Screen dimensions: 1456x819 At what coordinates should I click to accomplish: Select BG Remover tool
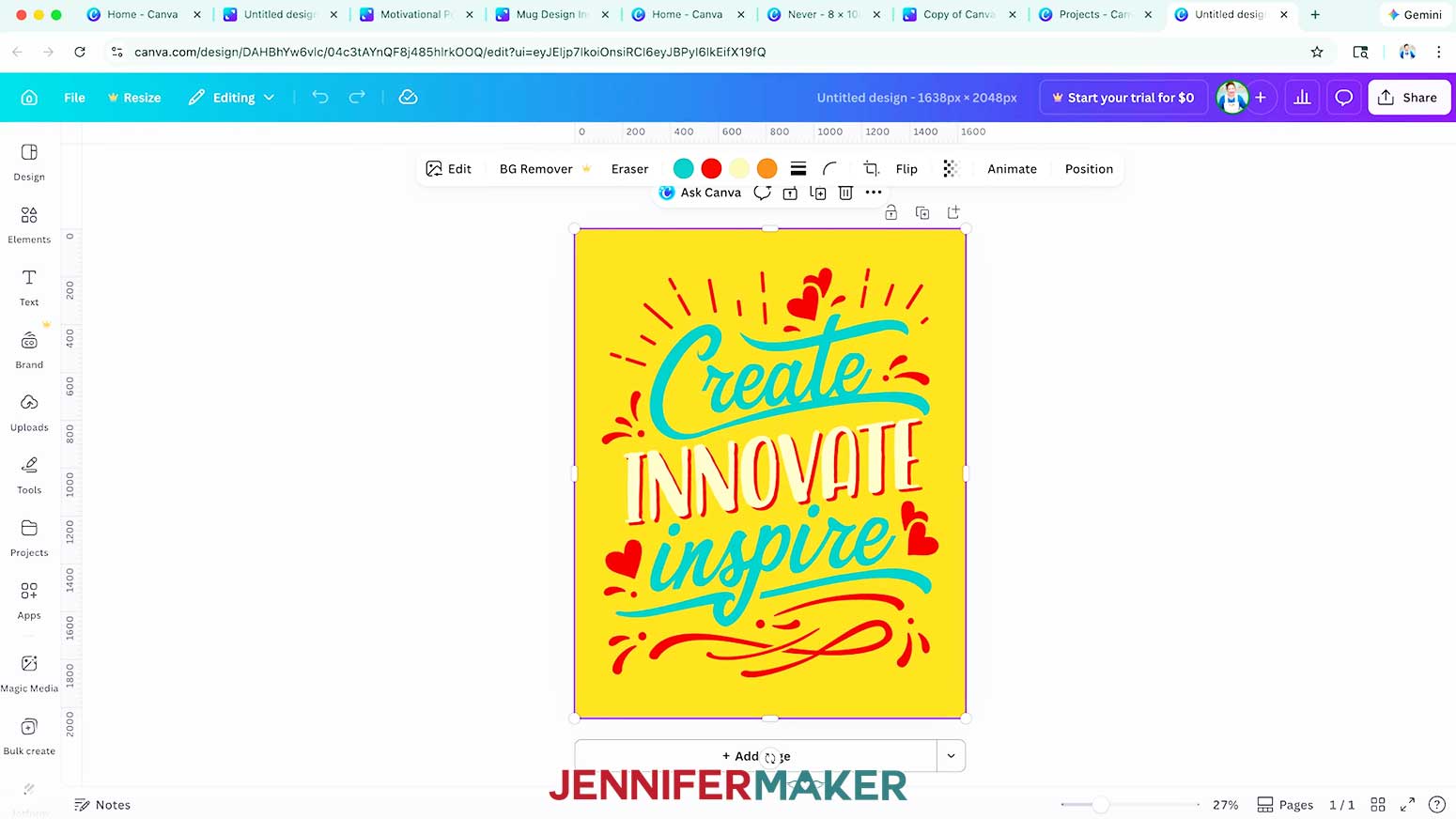coord(545,169)
